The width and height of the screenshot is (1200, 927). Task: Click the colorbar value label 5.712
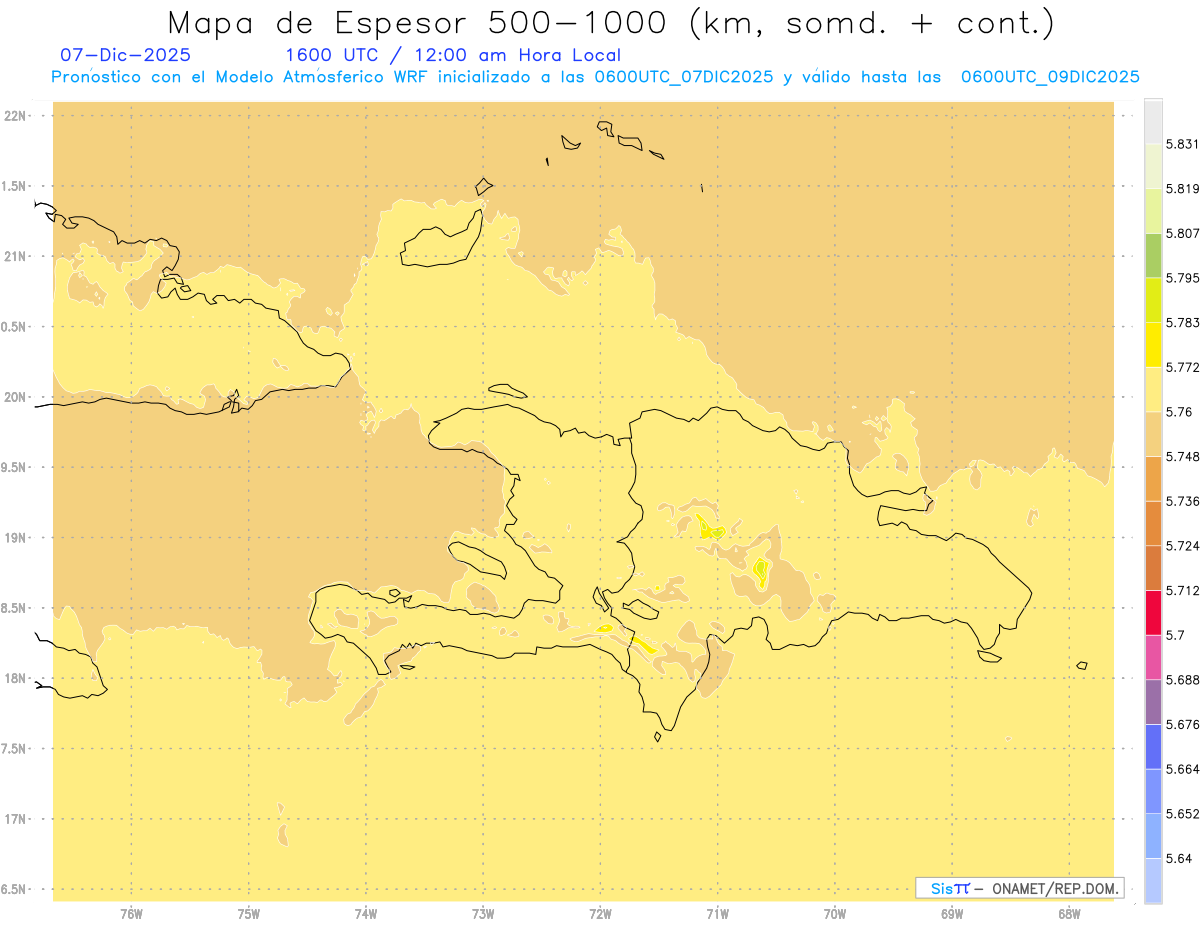coord(1183,590)
